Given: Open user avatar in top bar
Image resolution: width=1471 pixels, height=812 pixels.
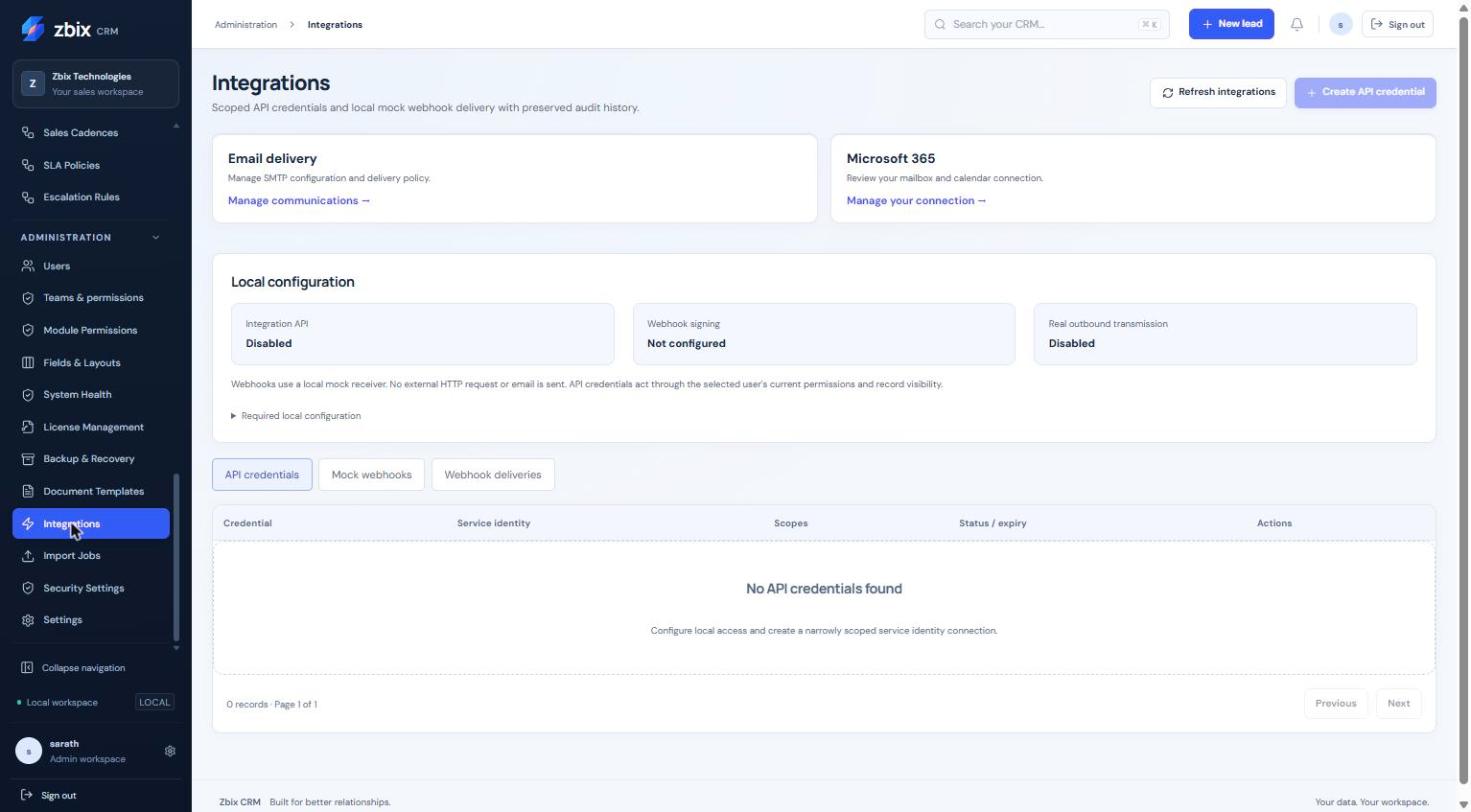Looking at the screenshot, I should 1340,24.
